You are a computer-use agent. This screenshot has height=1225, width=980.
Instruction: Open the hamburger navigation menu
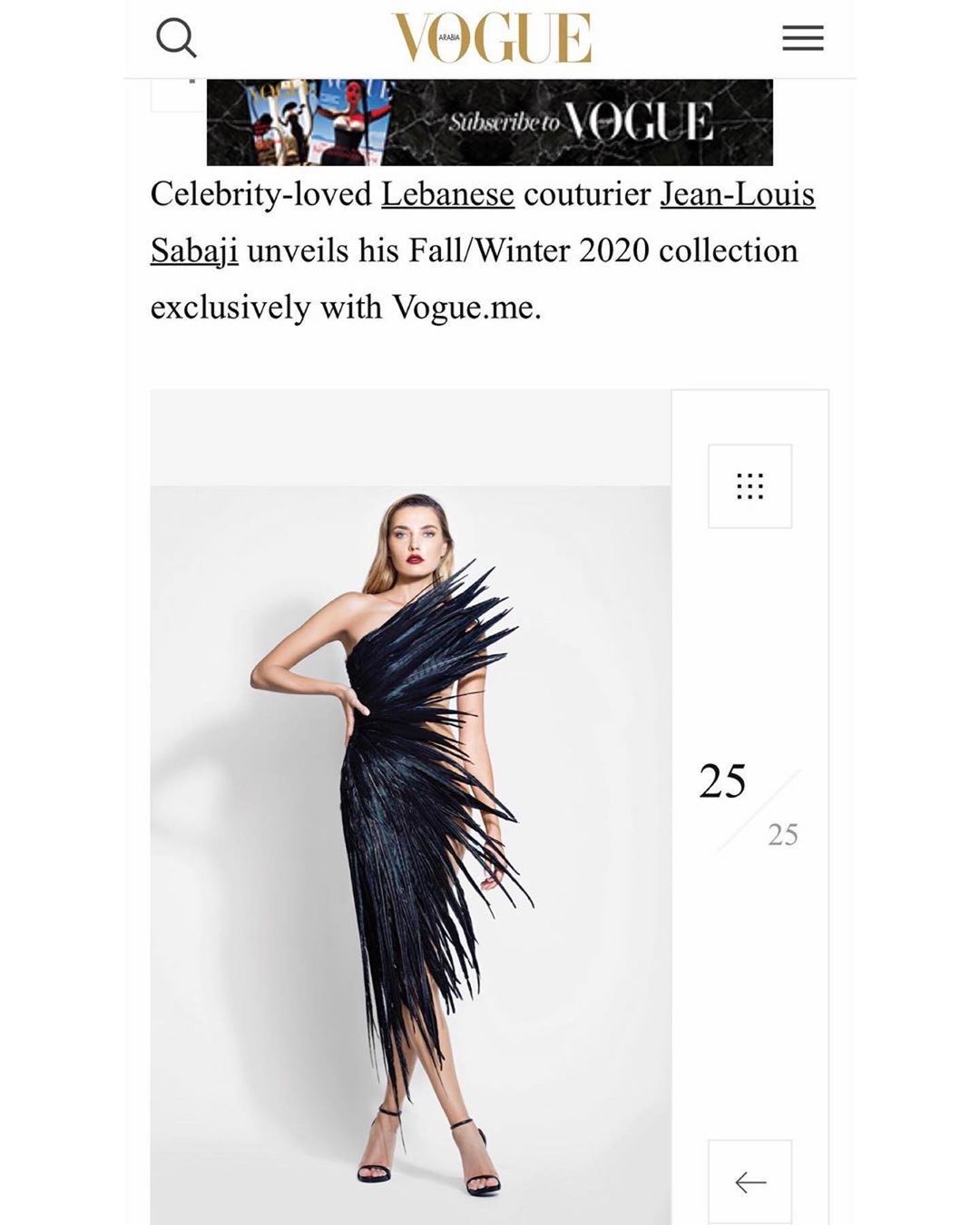pos(803,38)
